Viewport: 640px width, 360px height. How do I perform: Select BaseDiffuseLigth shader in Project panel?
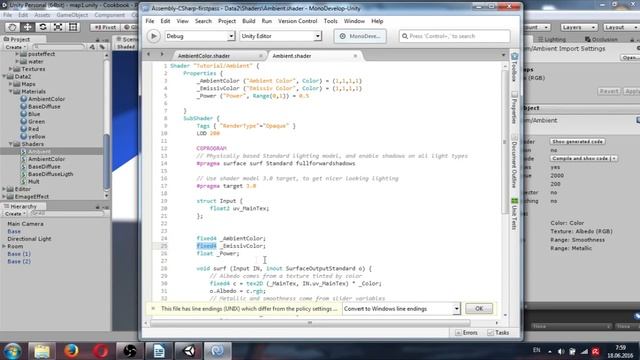(x=50, y=174)
